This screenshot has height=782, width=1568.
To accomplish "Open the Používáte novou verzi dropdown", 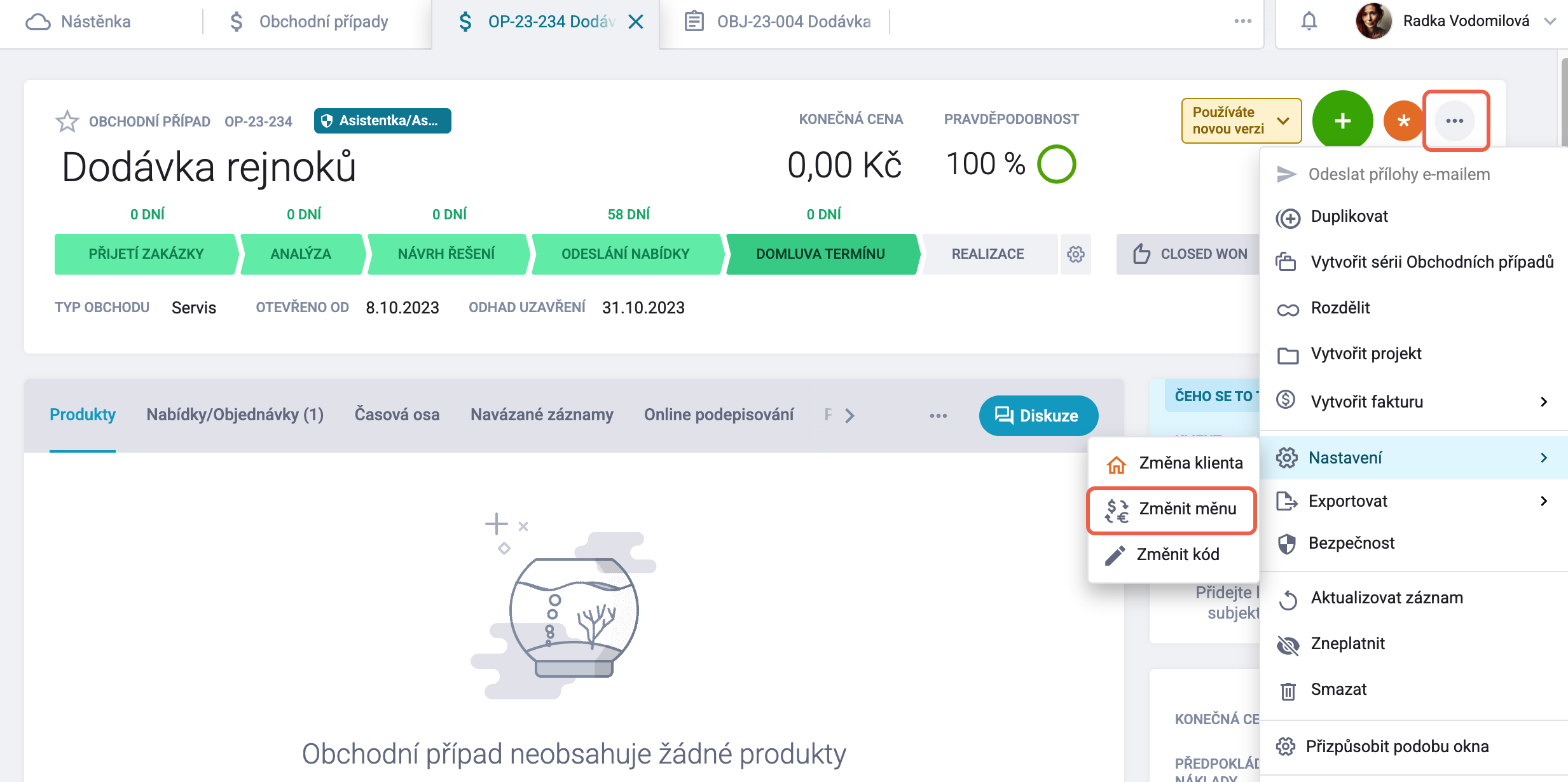I will [1241, 121].
